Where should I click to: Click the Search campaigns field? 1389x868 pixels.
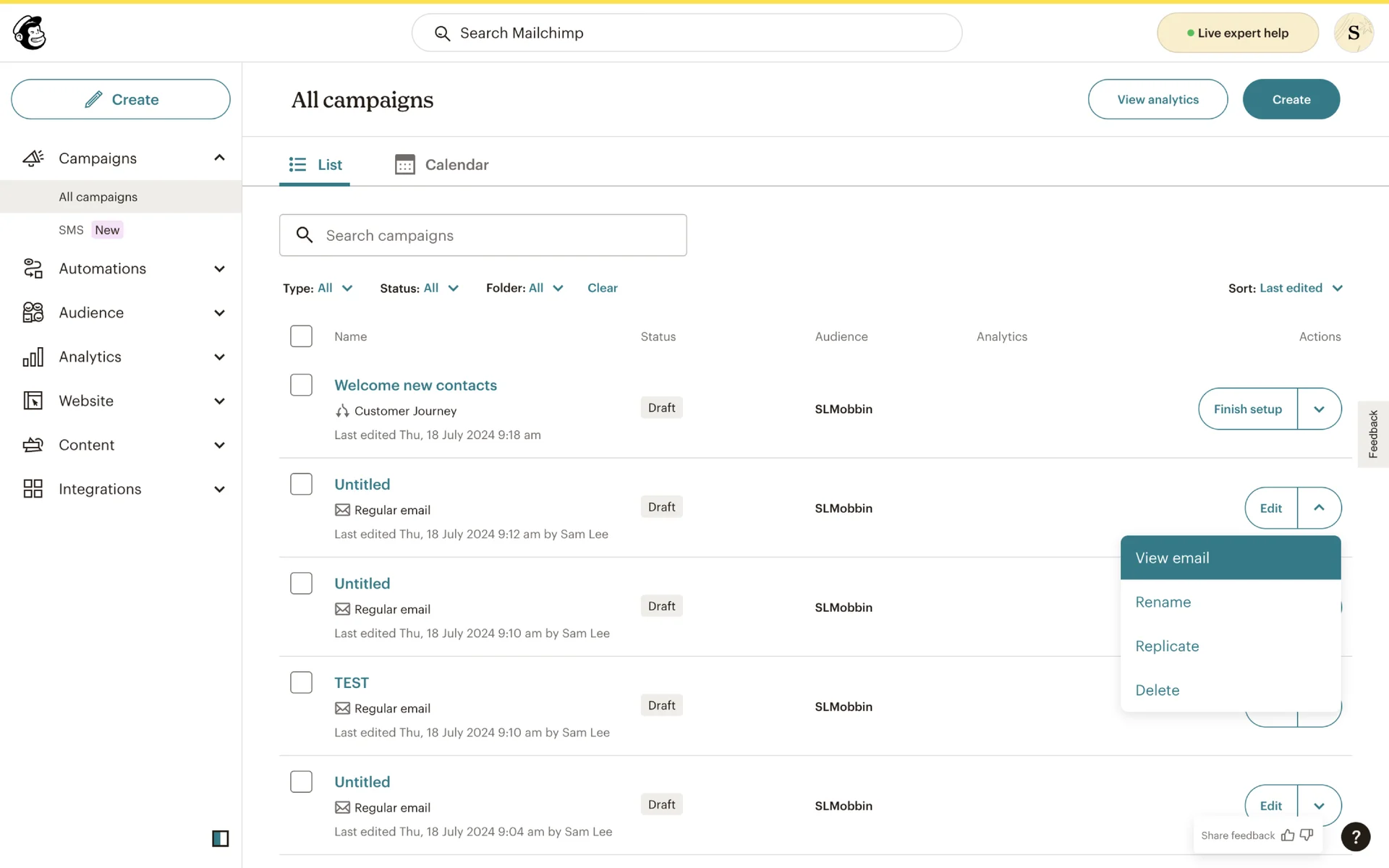tap(483, 235)
